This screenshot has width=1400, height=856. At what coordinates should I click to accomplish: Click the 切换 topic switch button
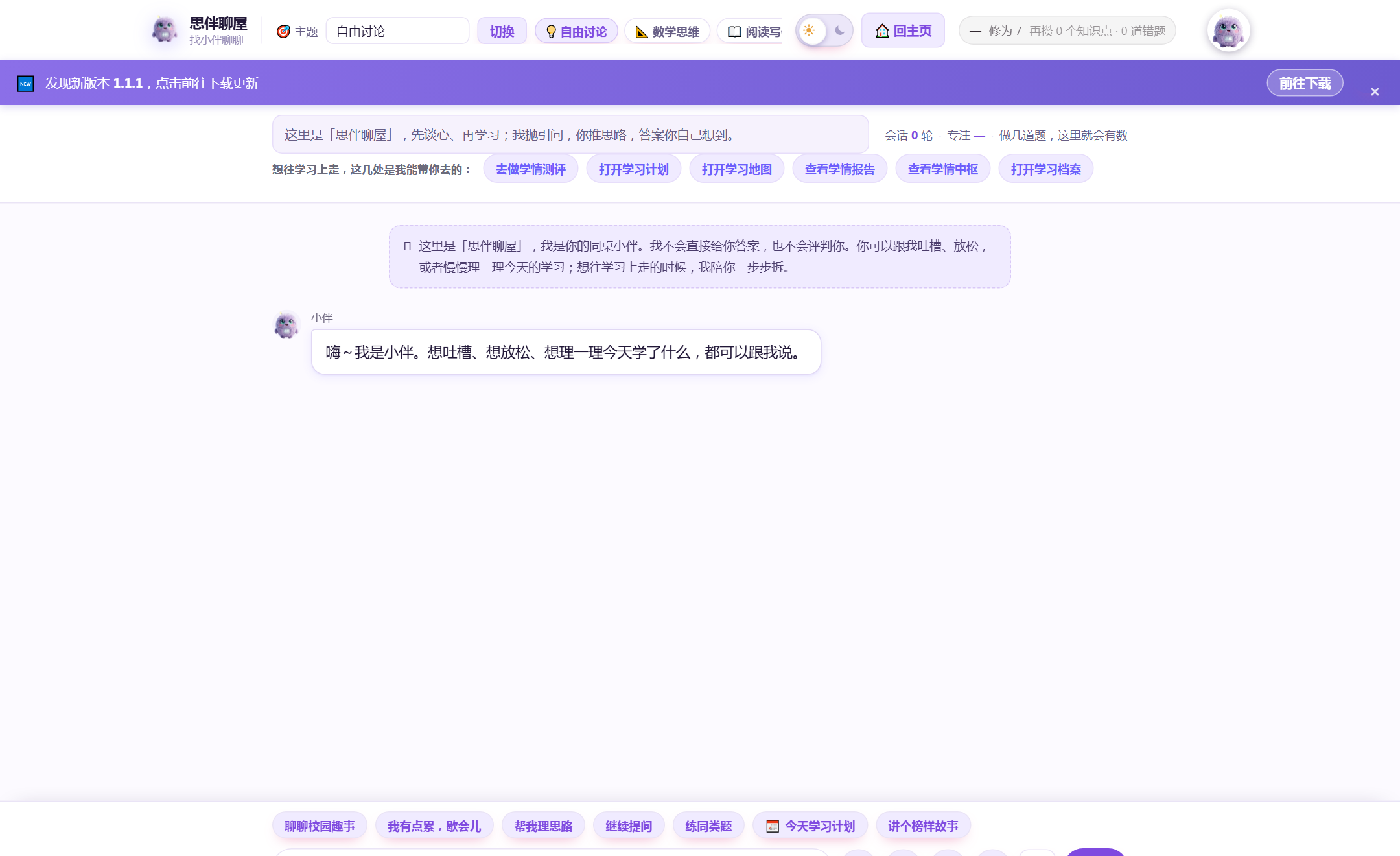(x=502, y=31)
